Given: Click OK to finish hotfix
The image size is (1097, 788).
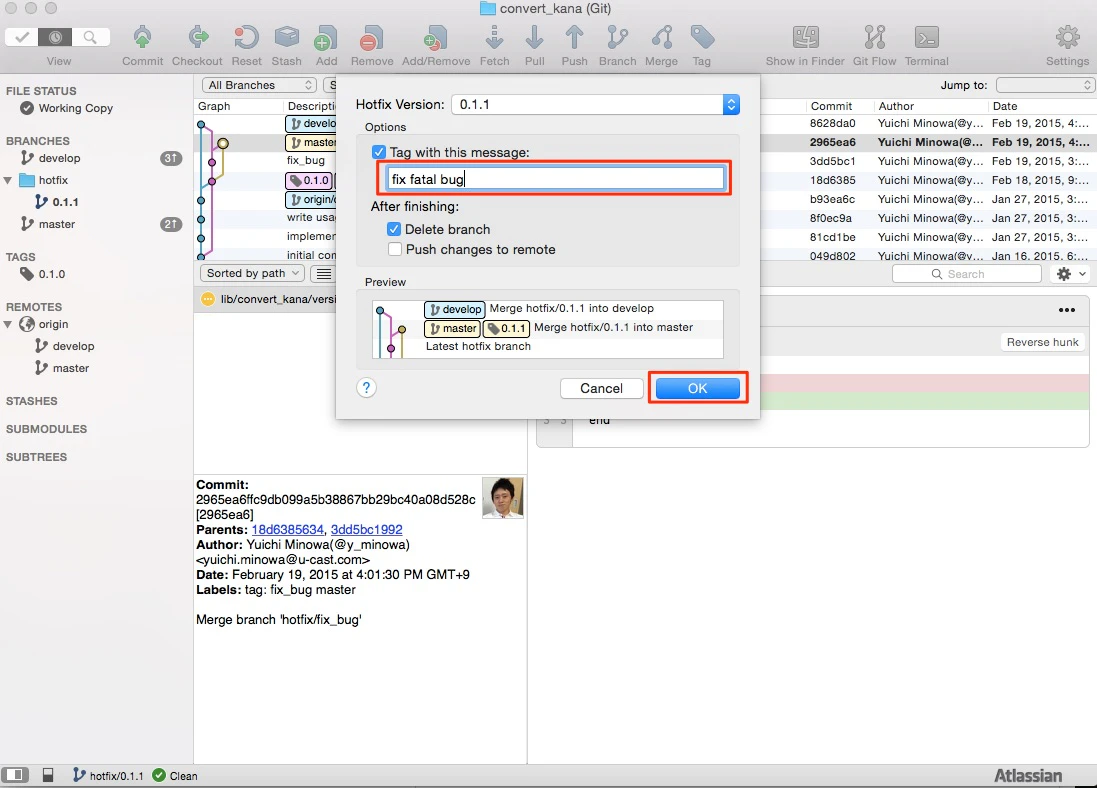Looking at the screenshot, I should click(x=698, y=388).
